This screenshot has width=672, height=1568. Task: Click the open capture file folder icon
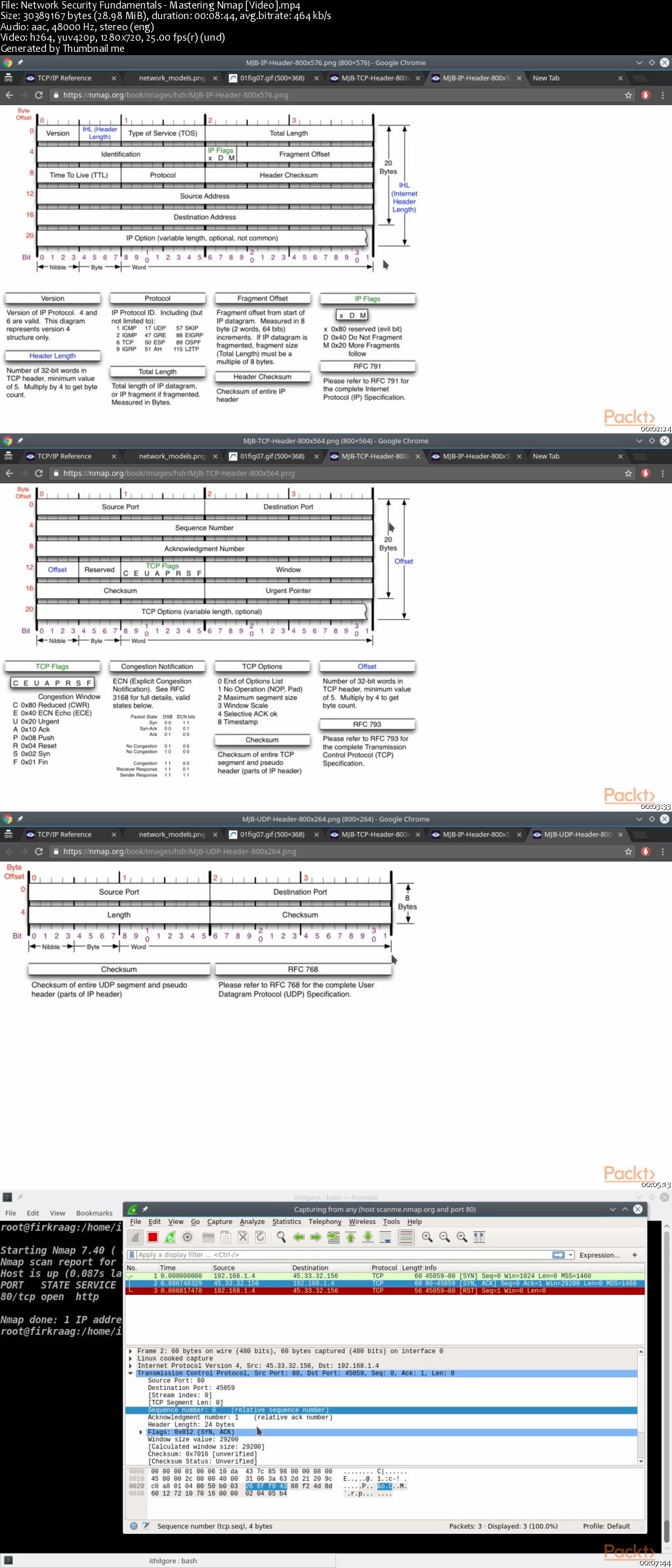[x=209, y=1237]
